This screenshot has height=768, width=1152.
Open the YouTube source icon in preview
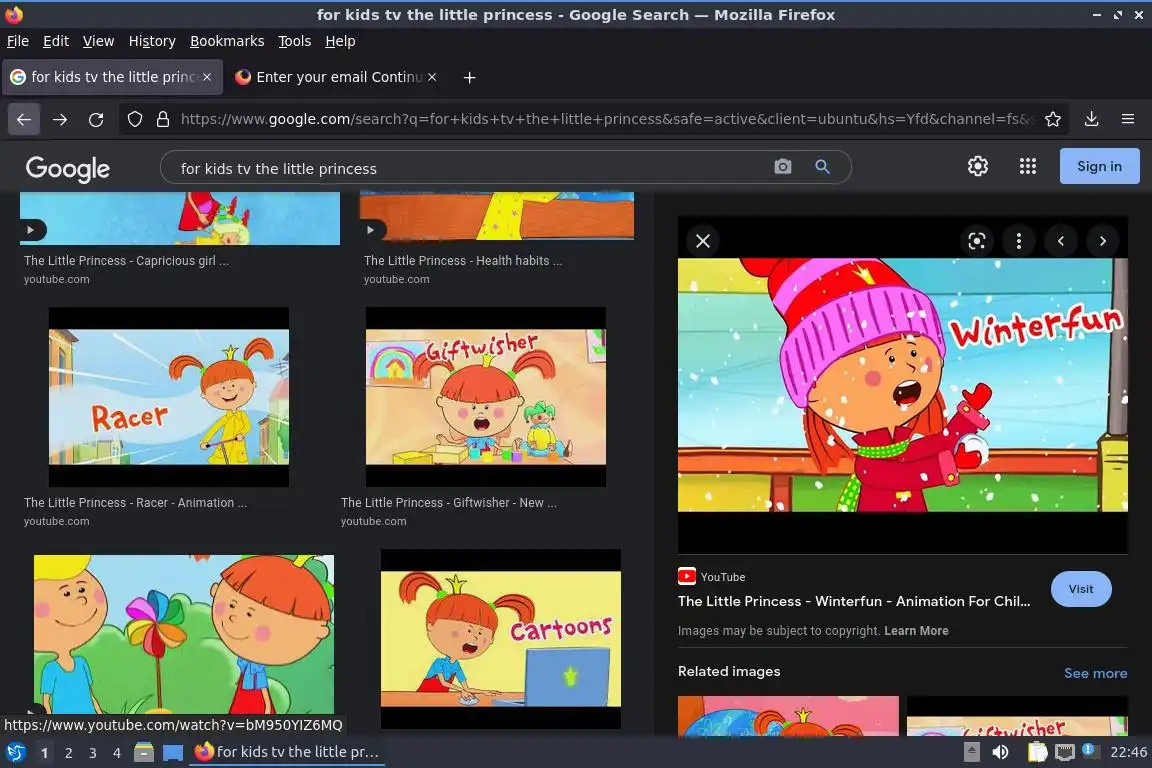[x=687, y=577]
